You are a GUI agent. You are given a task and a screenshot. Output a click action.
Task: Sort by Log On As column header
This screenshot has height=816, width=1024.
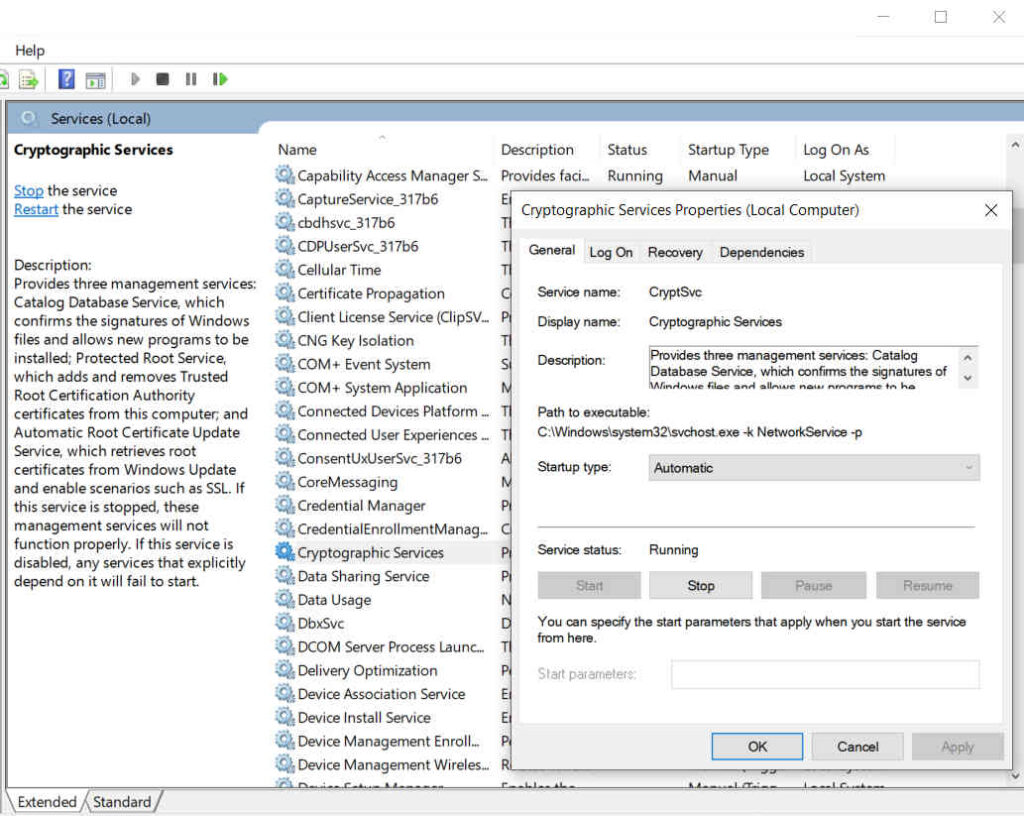pos(835,149)
